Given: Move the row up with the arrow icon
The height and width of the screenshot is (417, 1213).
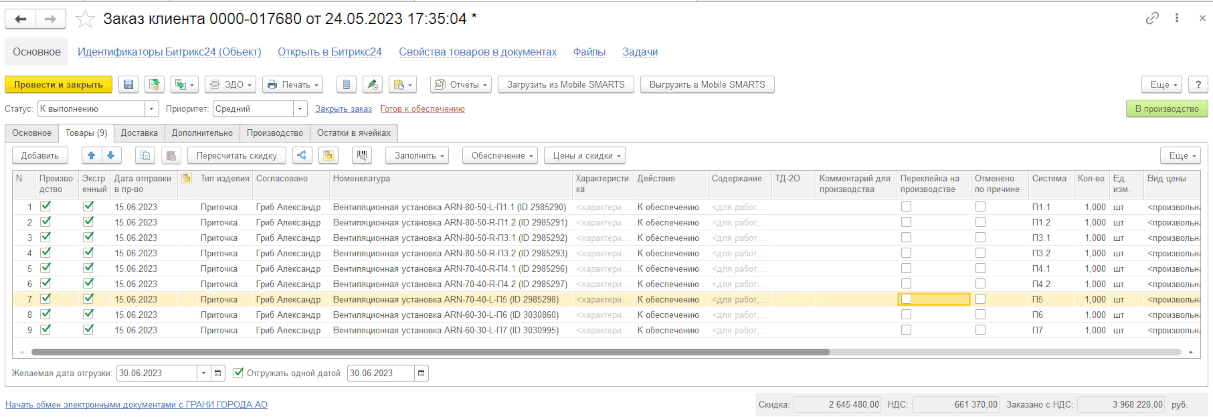Looking at the screenshot, I should (x=91, y=155).
